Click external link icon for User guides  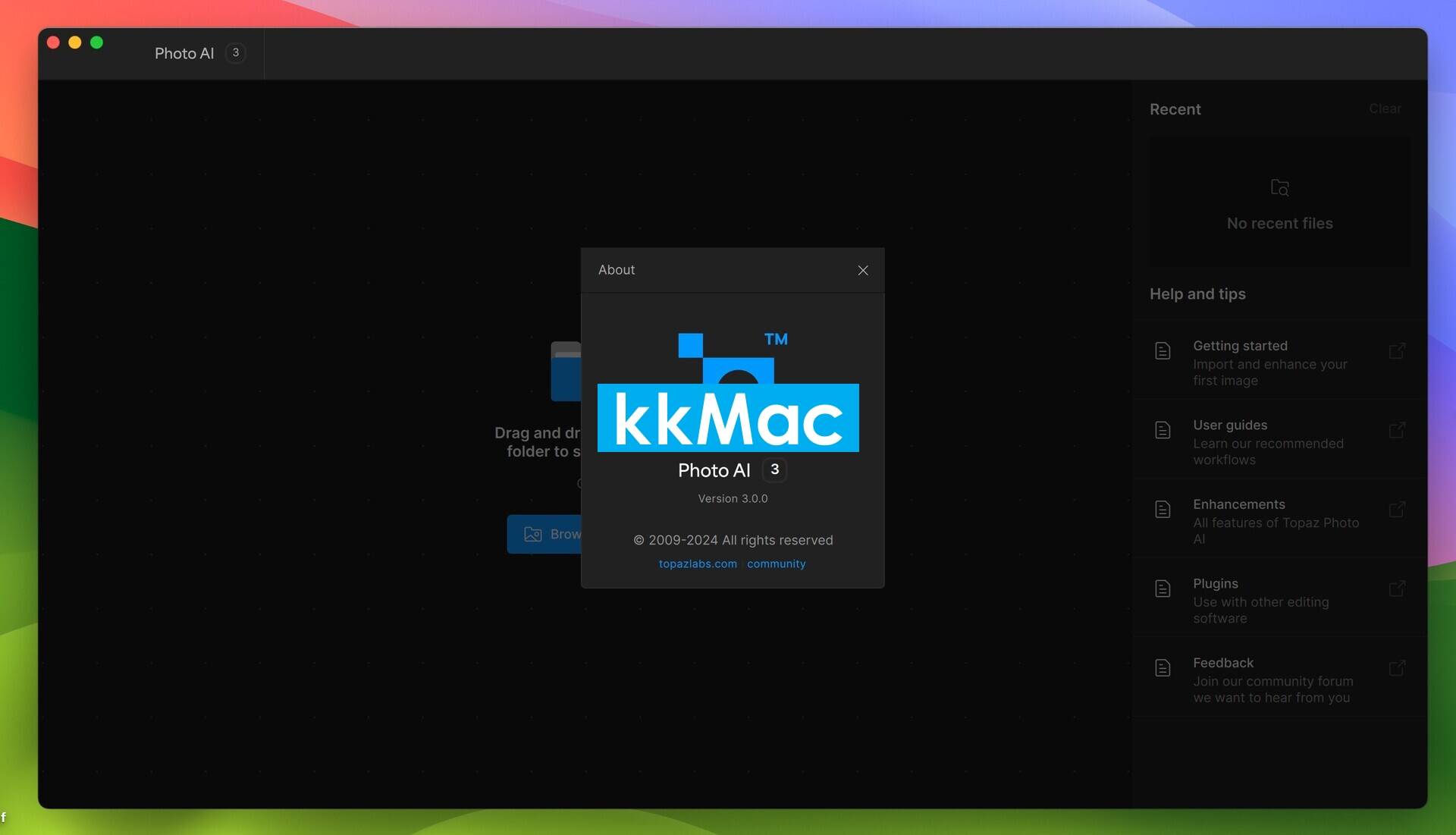click(1397, 430)
